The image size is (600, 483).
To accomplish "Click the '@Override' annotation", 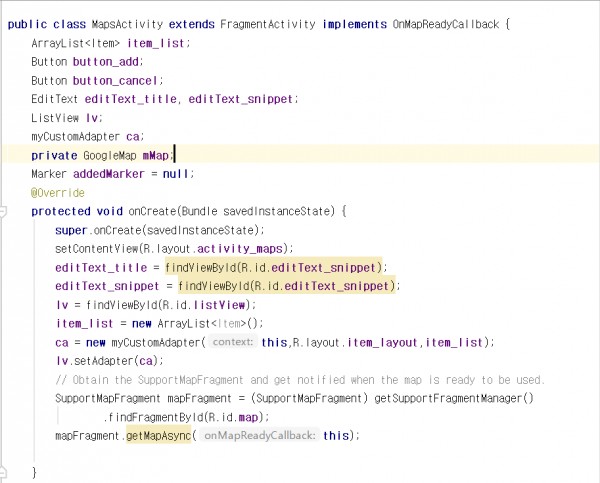I will pyautogui.click(x=58, y=193).
